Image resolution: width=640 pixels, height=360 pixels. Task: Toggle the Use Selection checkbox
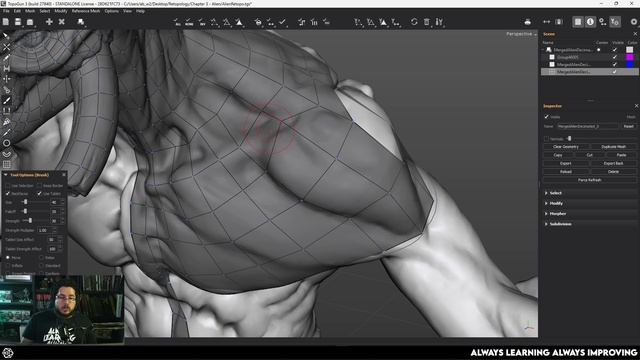[x=8, y=186]
